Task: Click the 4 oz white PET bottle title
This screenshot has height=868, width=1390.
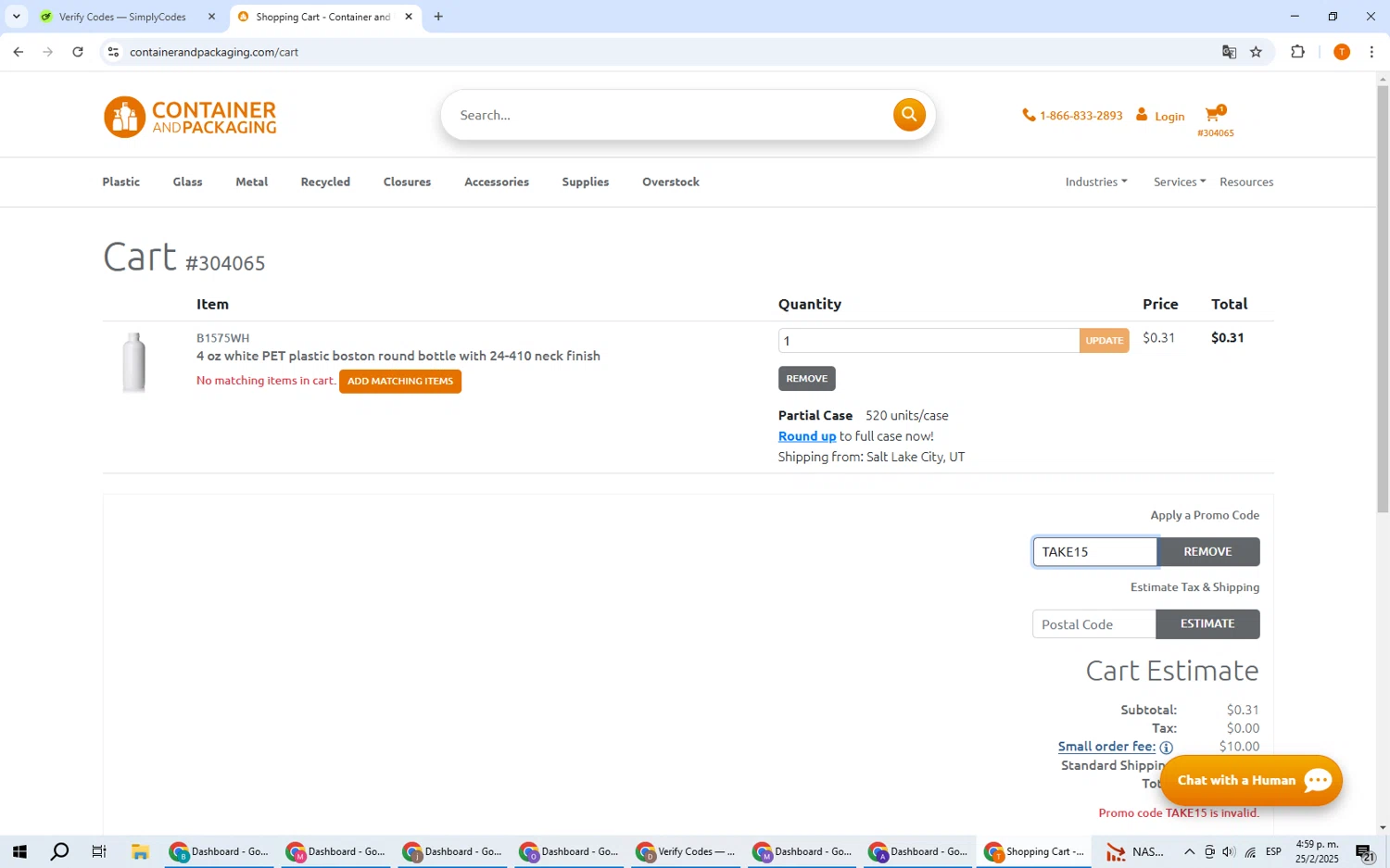Action: click(398, 356)
